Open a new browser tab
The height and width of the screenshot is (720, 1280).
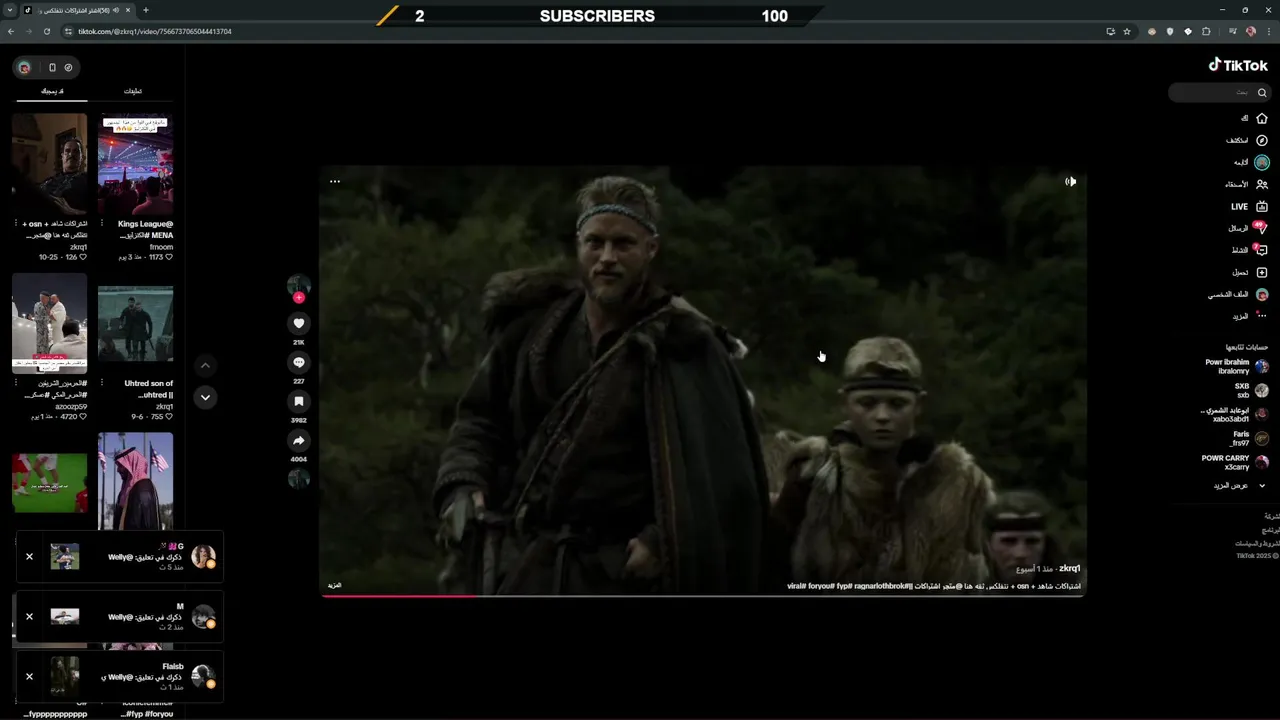(146, 10)
